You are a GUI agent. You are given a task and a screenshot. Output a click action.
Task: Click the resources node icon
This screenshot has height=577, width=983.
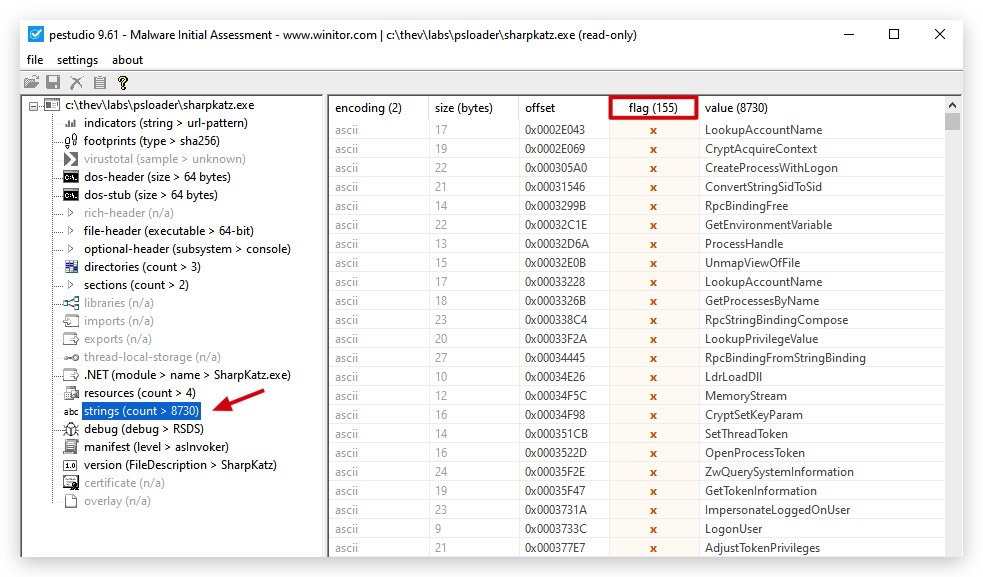tap(71, 393)
